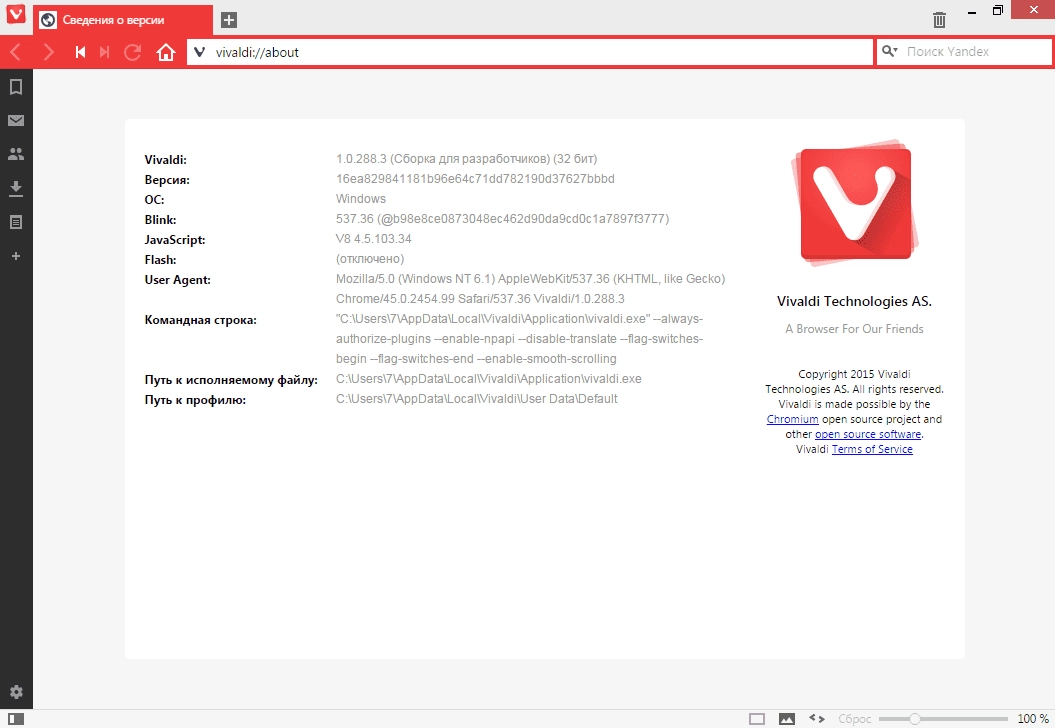1055x728 pixels.
Task: Open the Vivaldi main menu logo
Action: click(15, 14)
